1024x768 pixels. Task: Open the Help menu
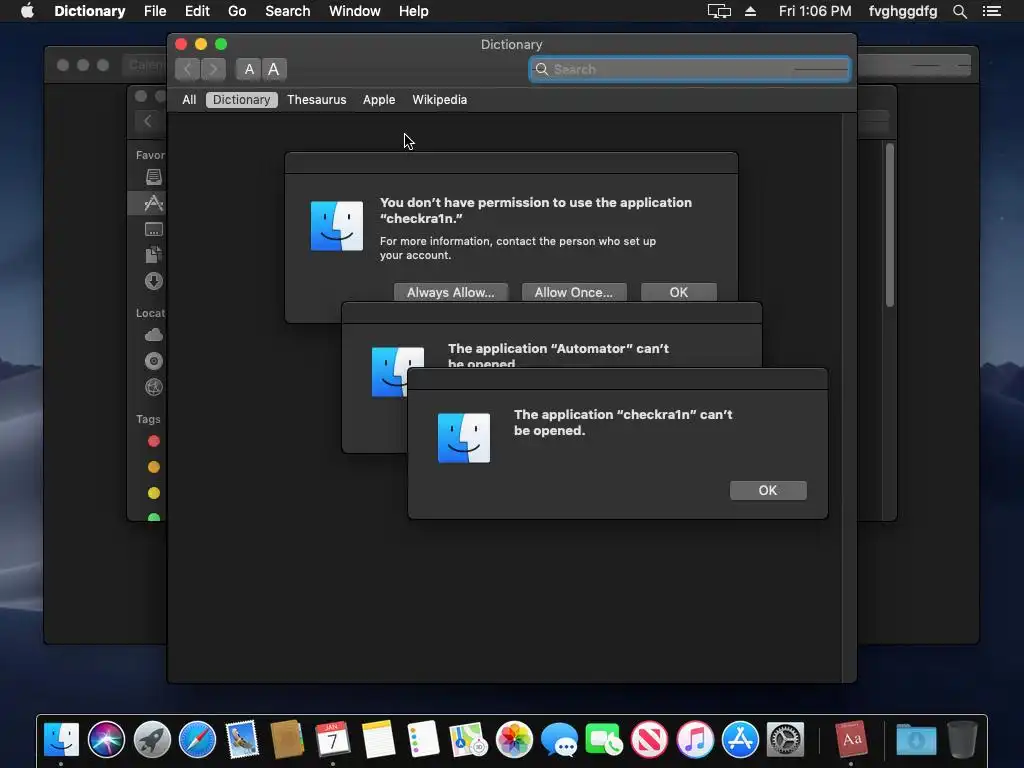click(x=413, y=11)
